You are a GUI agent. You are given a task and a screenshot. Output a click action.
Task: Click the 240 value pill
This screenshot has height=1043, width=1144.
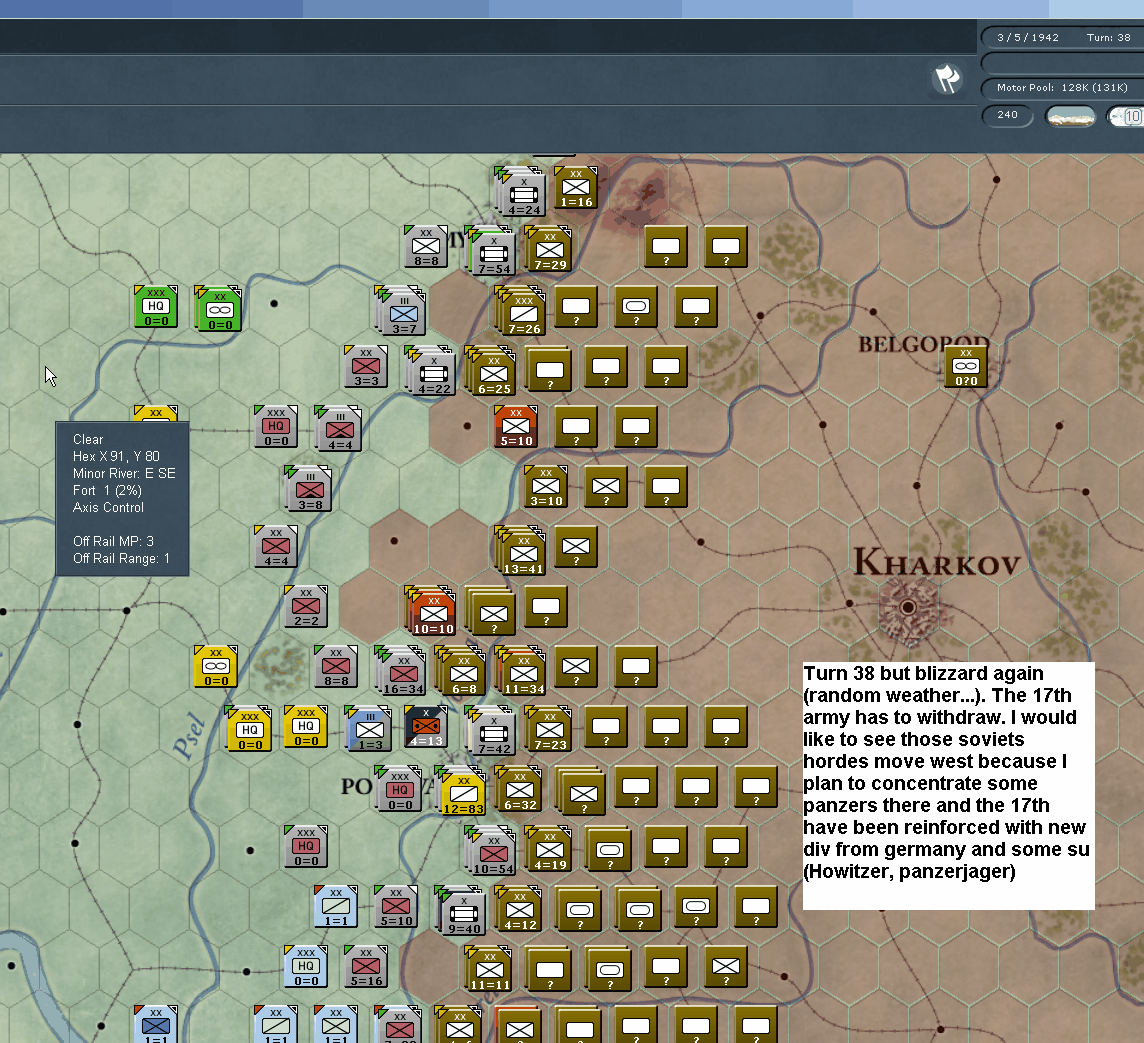point(1007,115)
